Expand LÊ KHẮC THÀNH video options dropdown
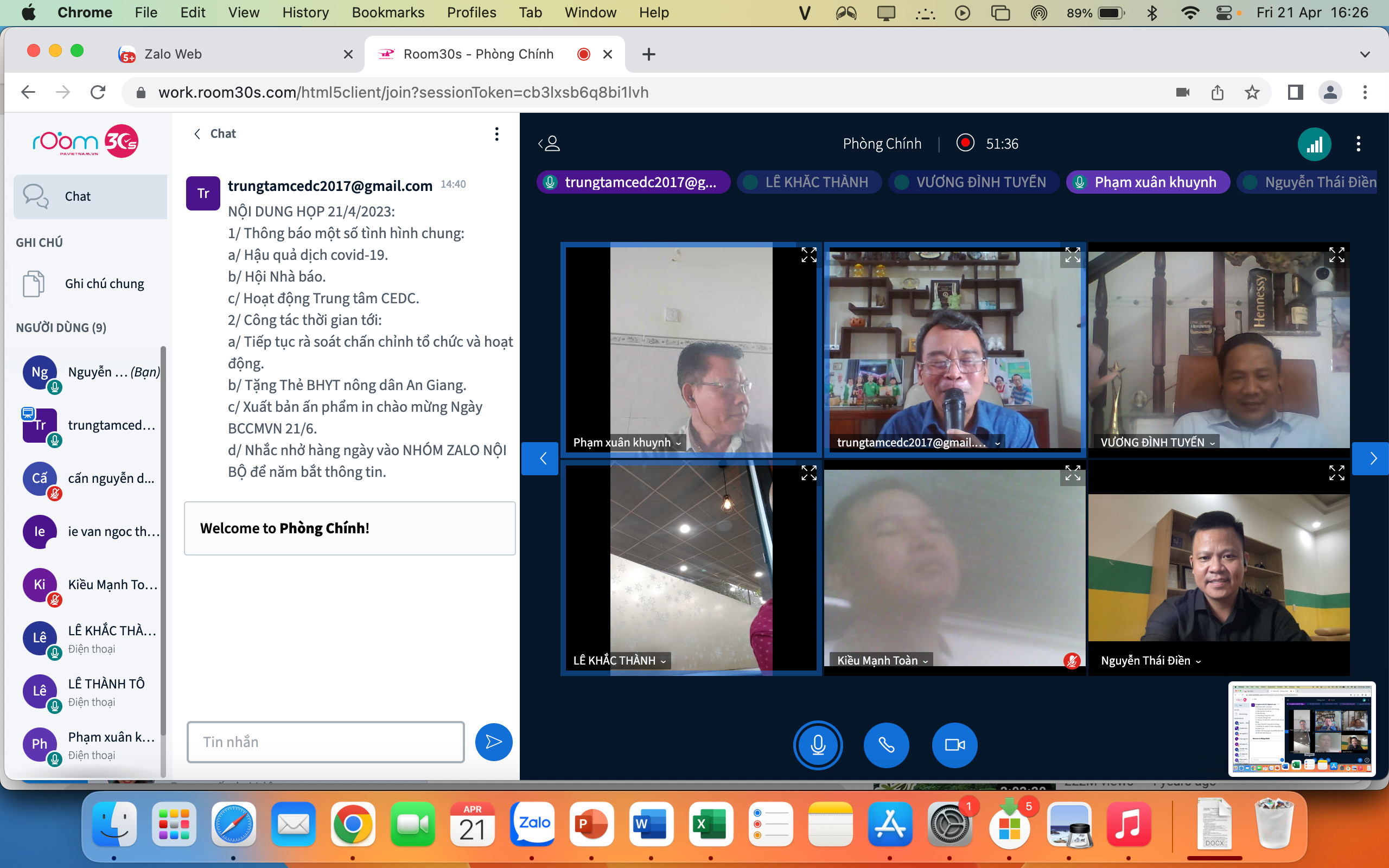 point(666,659)
